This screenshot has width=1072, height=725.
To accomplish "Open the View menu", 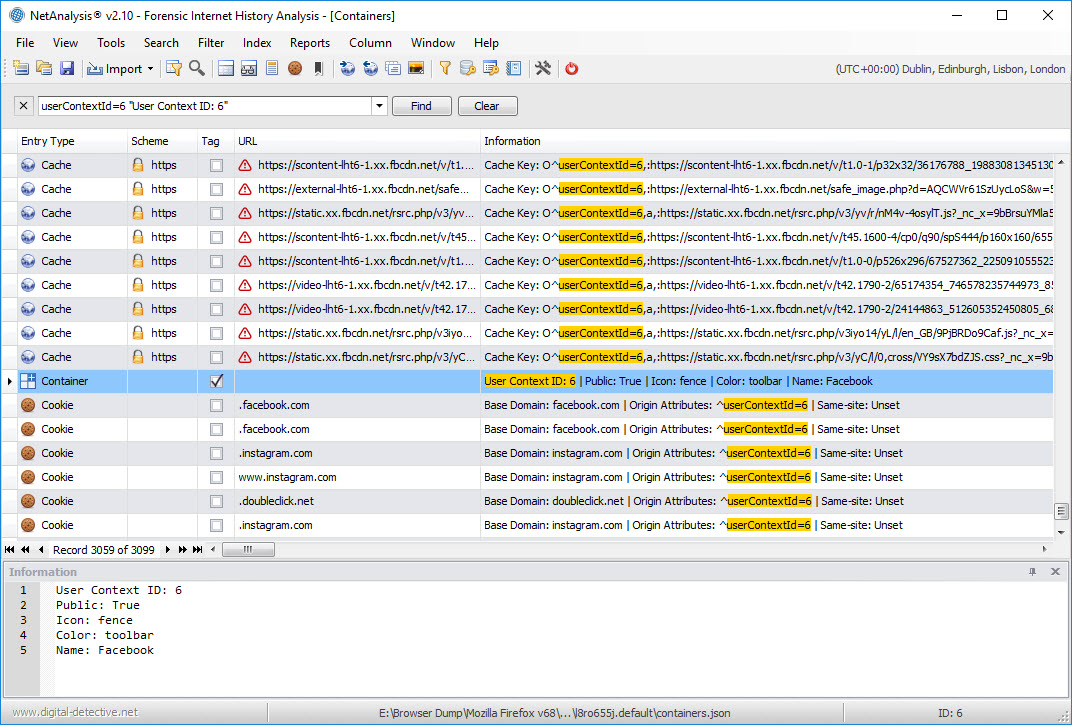I will coord(65,42).
